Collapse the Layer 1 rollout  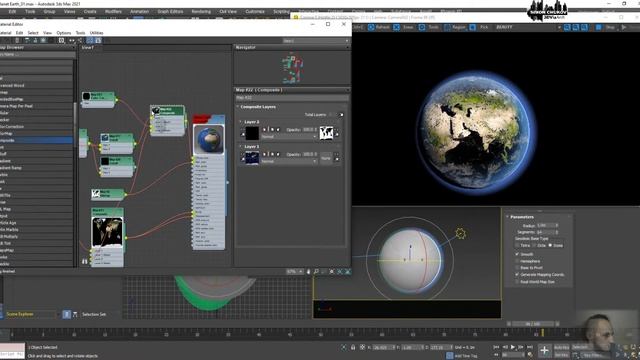[240, 147]
